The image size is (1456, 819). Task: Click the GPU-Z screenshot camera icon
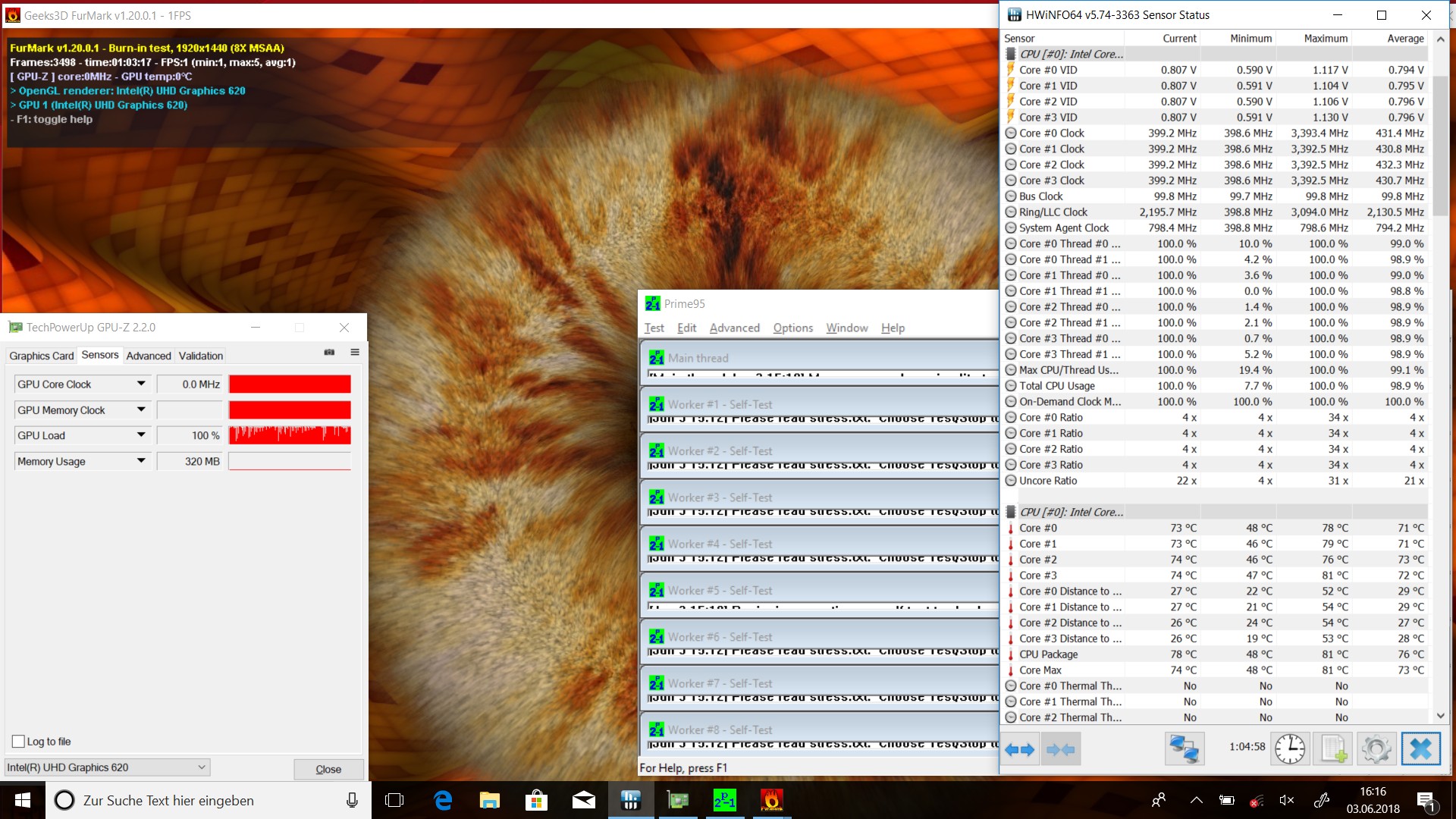coord(329,353)
